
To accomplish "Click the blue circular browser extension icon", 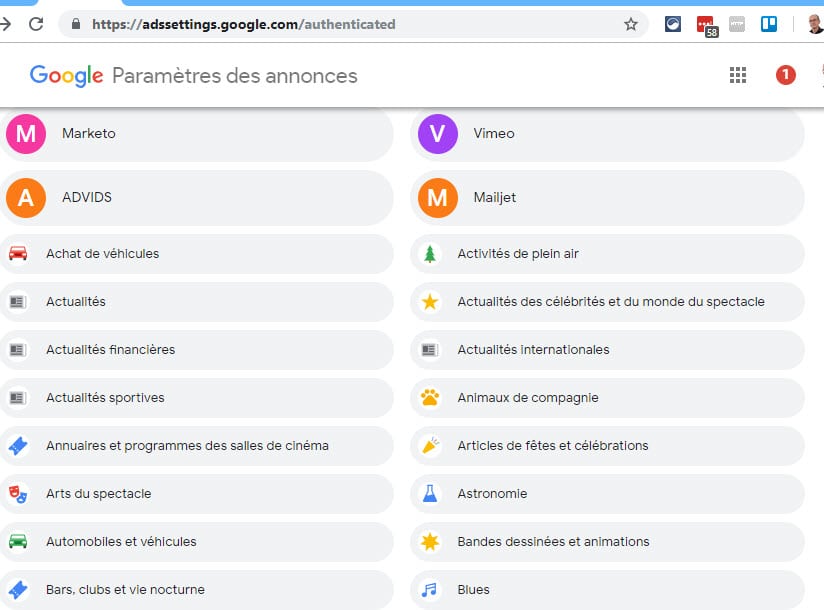I will click(x=673, y=24).
